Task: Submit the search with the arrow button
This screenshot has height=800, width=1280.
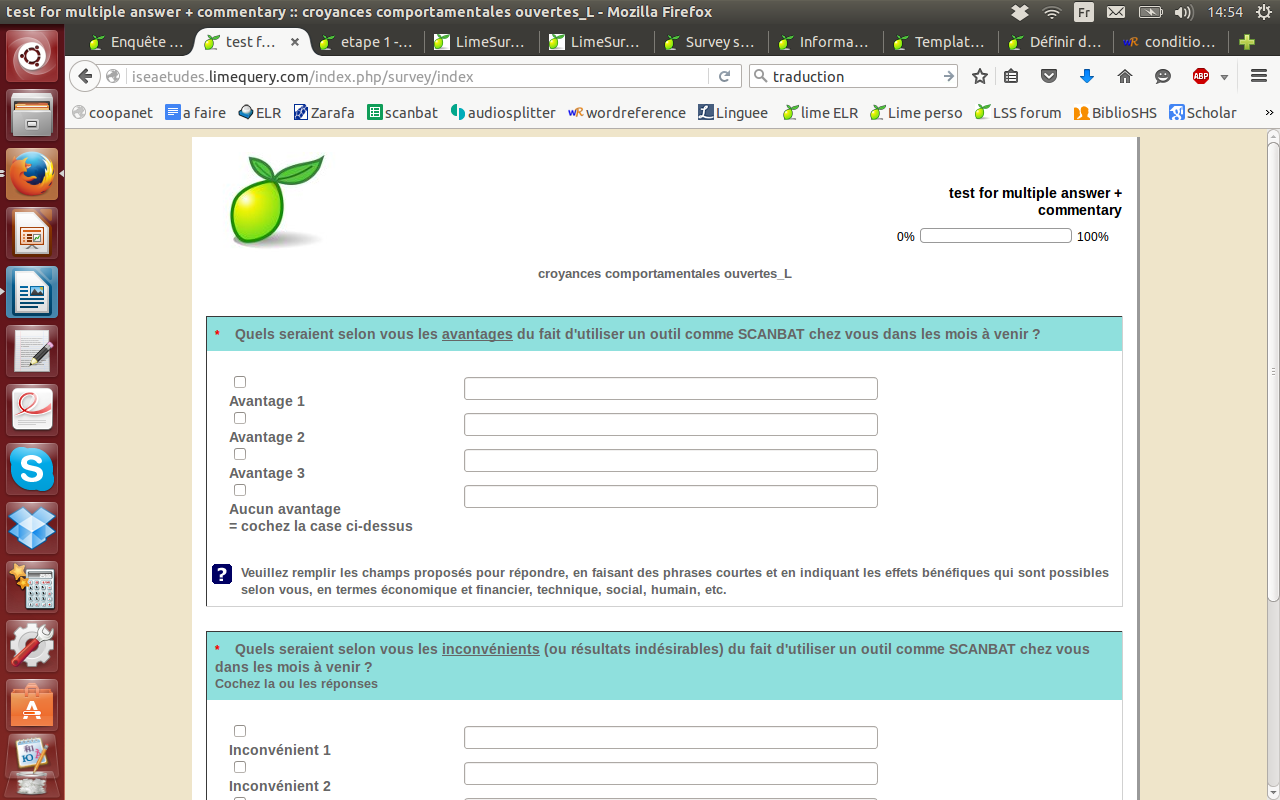Action: [x=948, y=76]
